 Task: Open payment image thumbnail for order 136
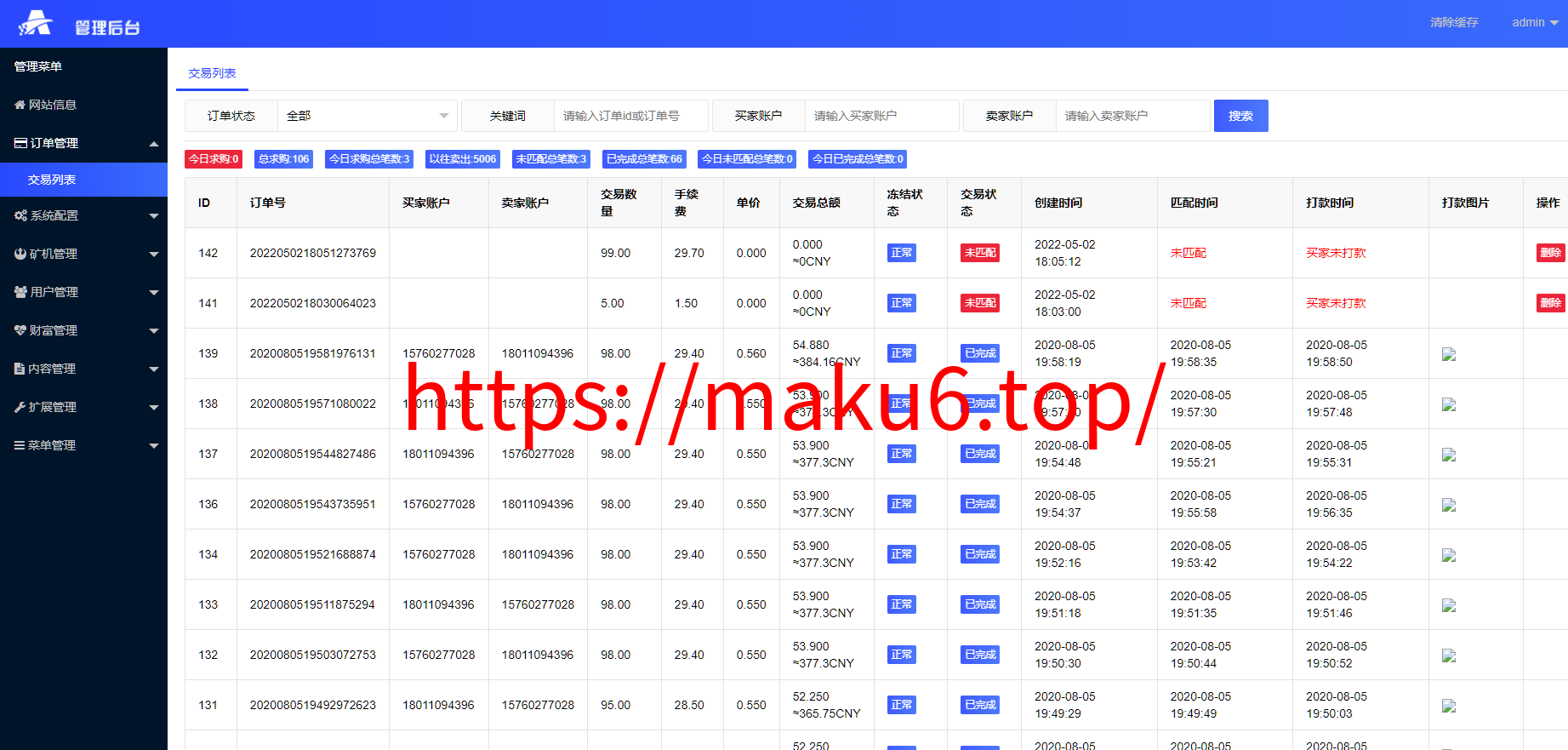coord(1449,505)
